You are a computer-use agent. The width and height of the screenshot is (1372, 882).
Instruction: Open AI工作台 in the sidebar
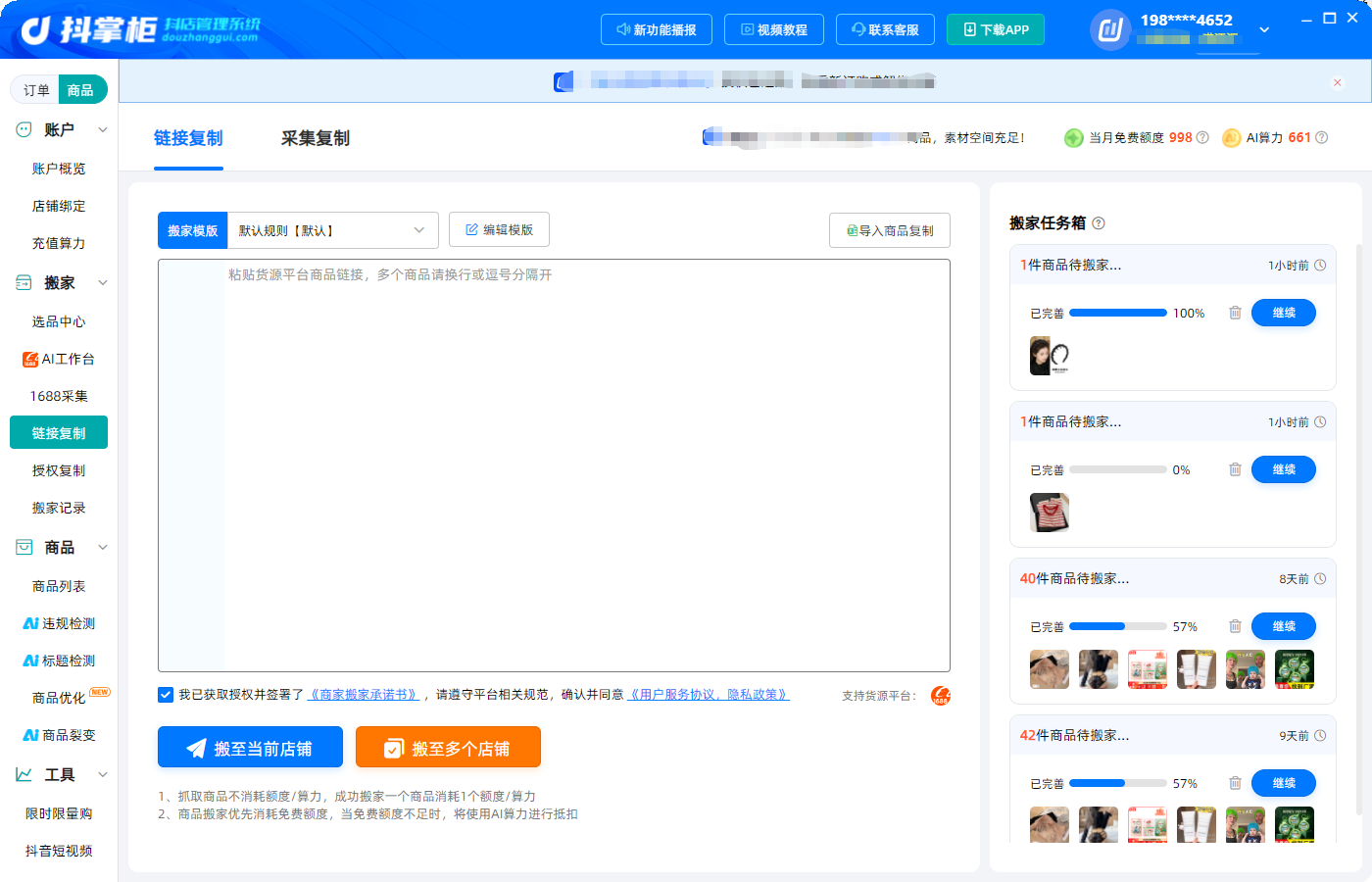click(x=59, y=359)
